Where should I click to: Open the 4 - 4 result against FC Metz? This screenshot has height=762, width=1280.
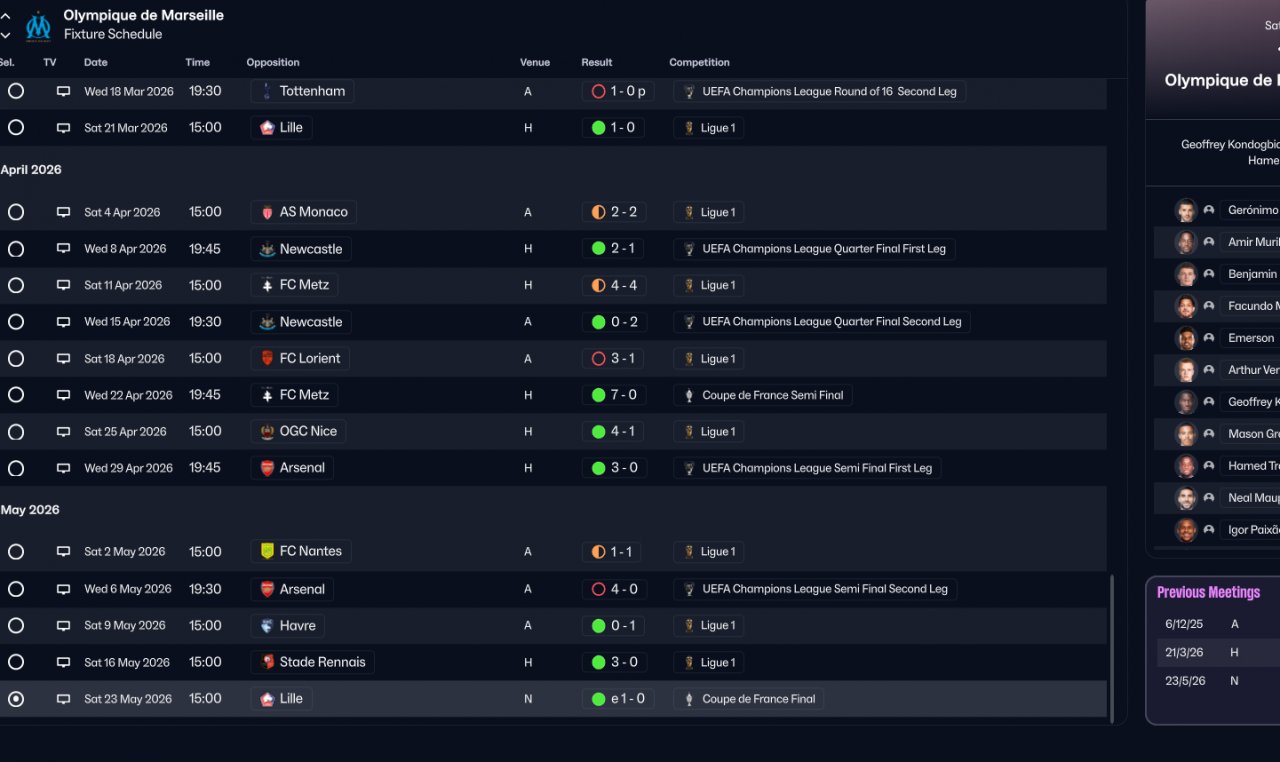[614, 285]
